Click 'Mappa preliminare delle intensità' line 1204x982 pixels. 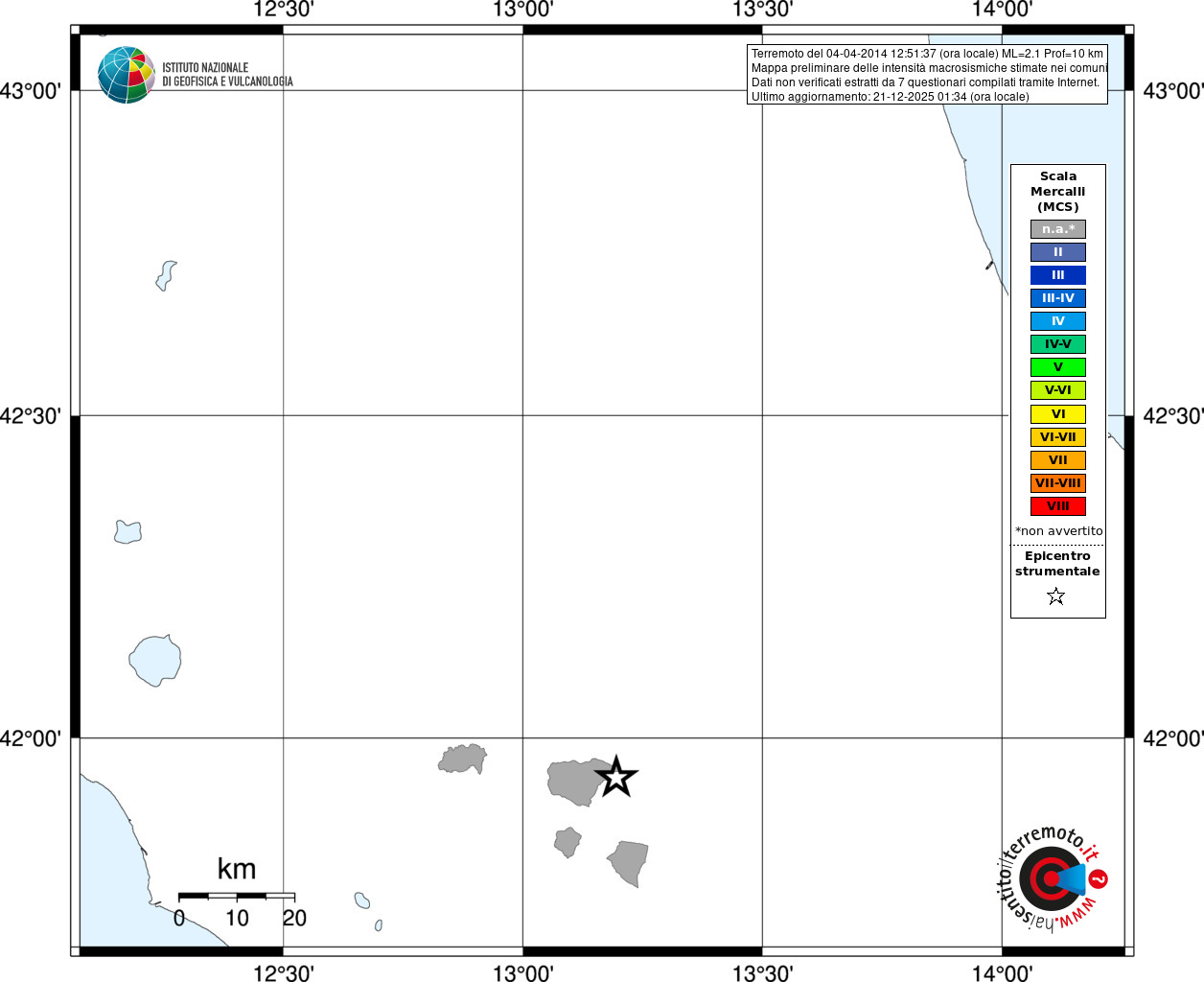tap(929, 68)
